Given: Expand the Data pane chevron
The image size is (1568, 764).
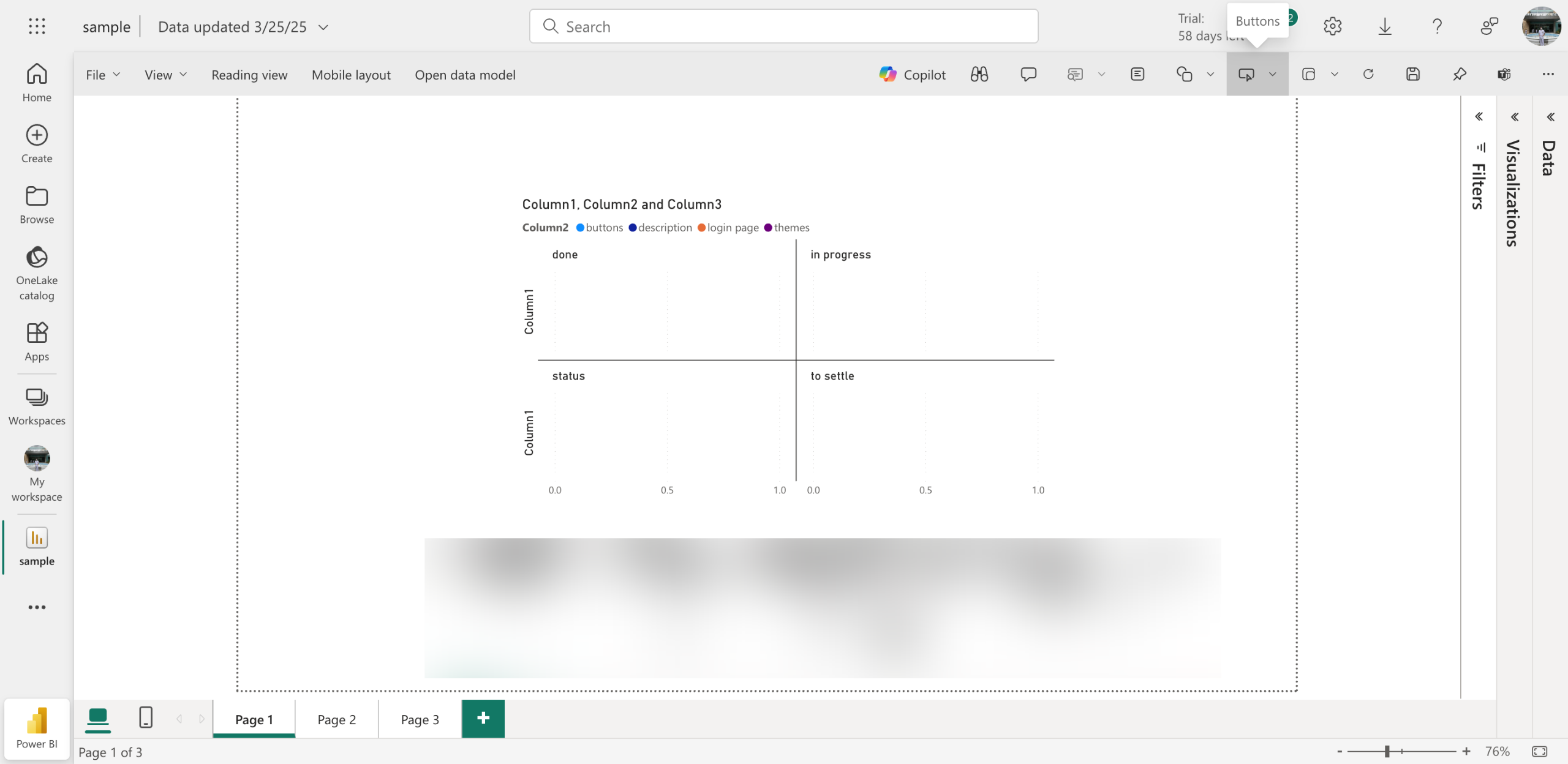Looking at the screenshot, I should tap(1550, 117).
